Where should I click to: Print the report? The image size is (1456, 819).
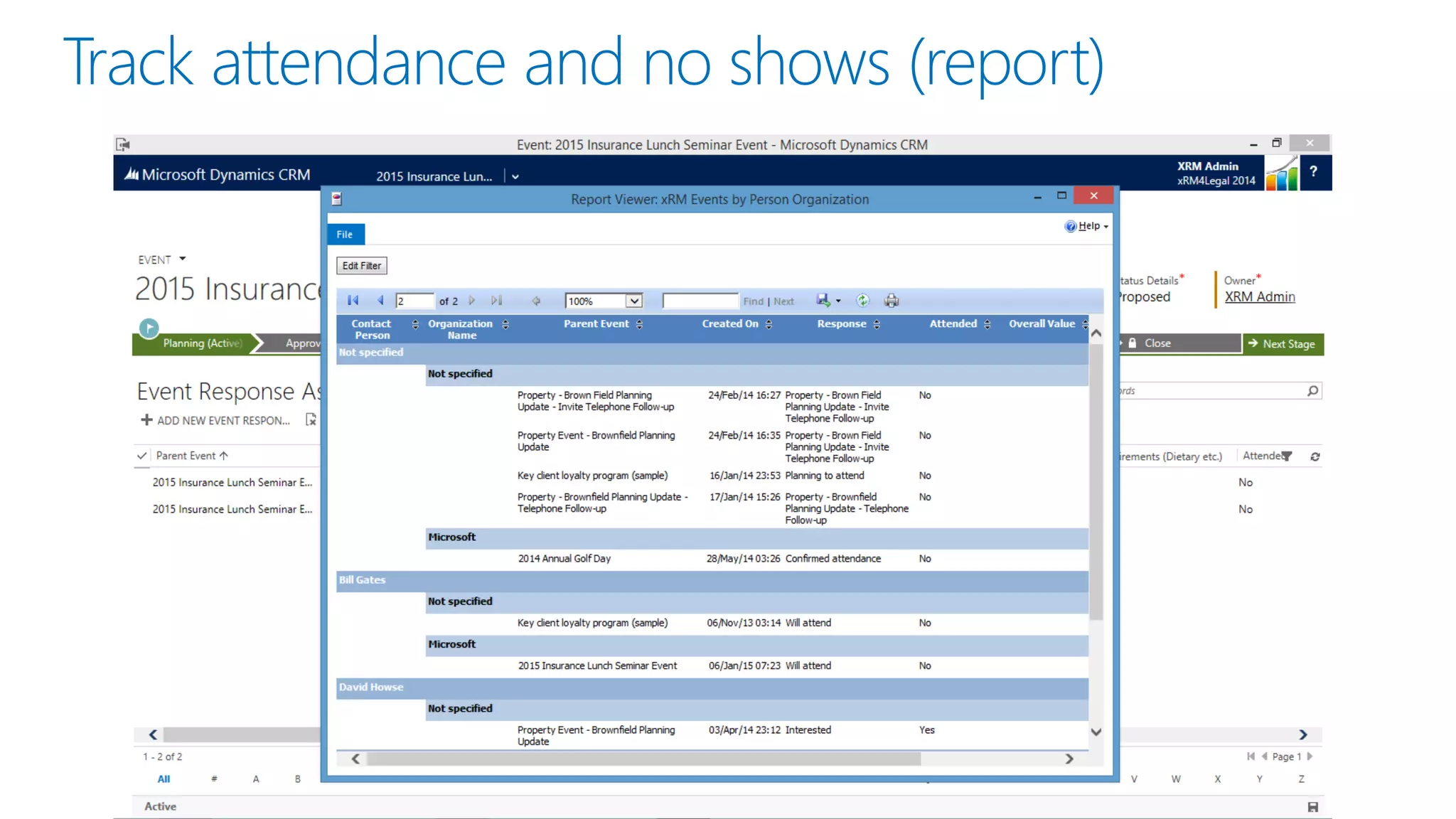click(892, 301)
